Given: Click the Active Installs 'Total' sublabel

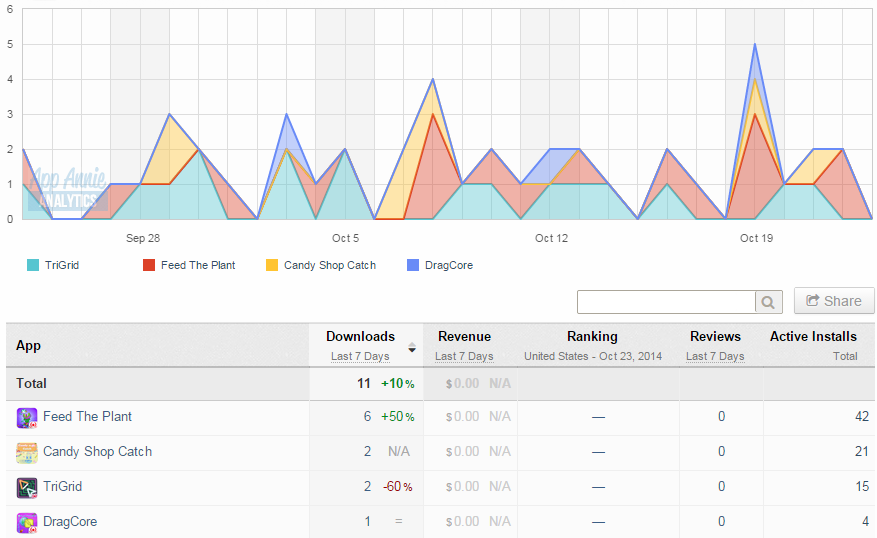Looking at the screenshot, I should coord(845,356).
